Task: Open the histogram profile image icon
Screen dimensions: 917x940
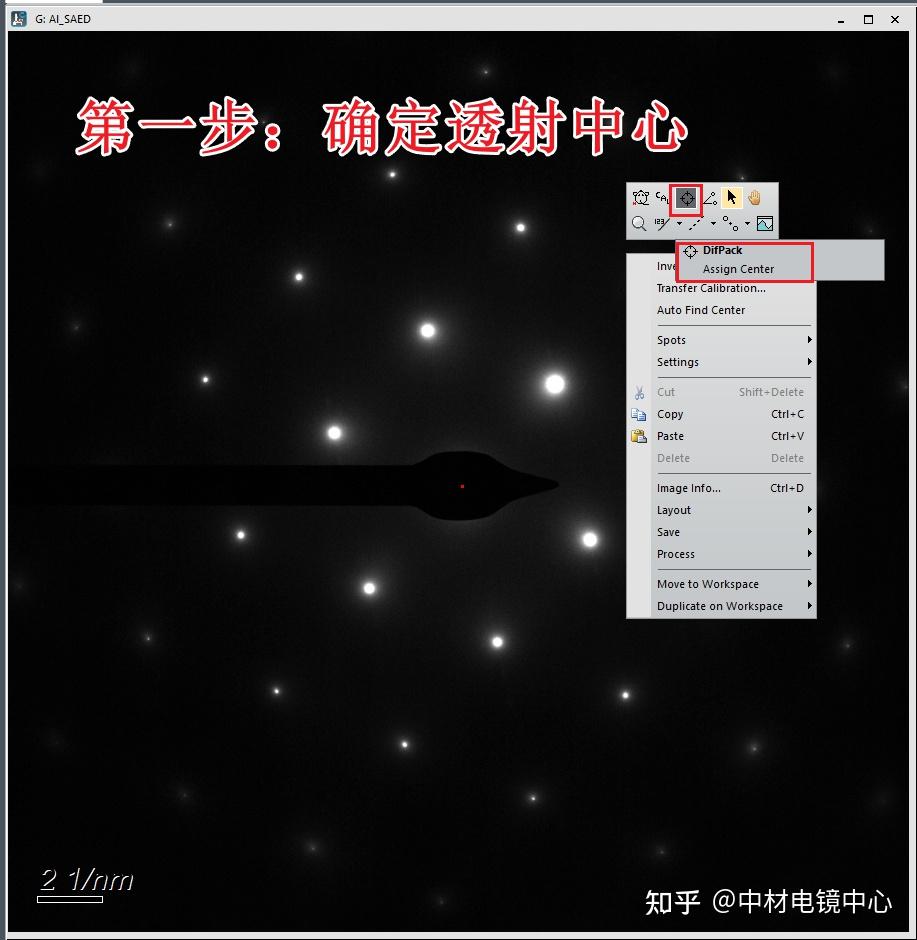Action: [x=765, y=224]
